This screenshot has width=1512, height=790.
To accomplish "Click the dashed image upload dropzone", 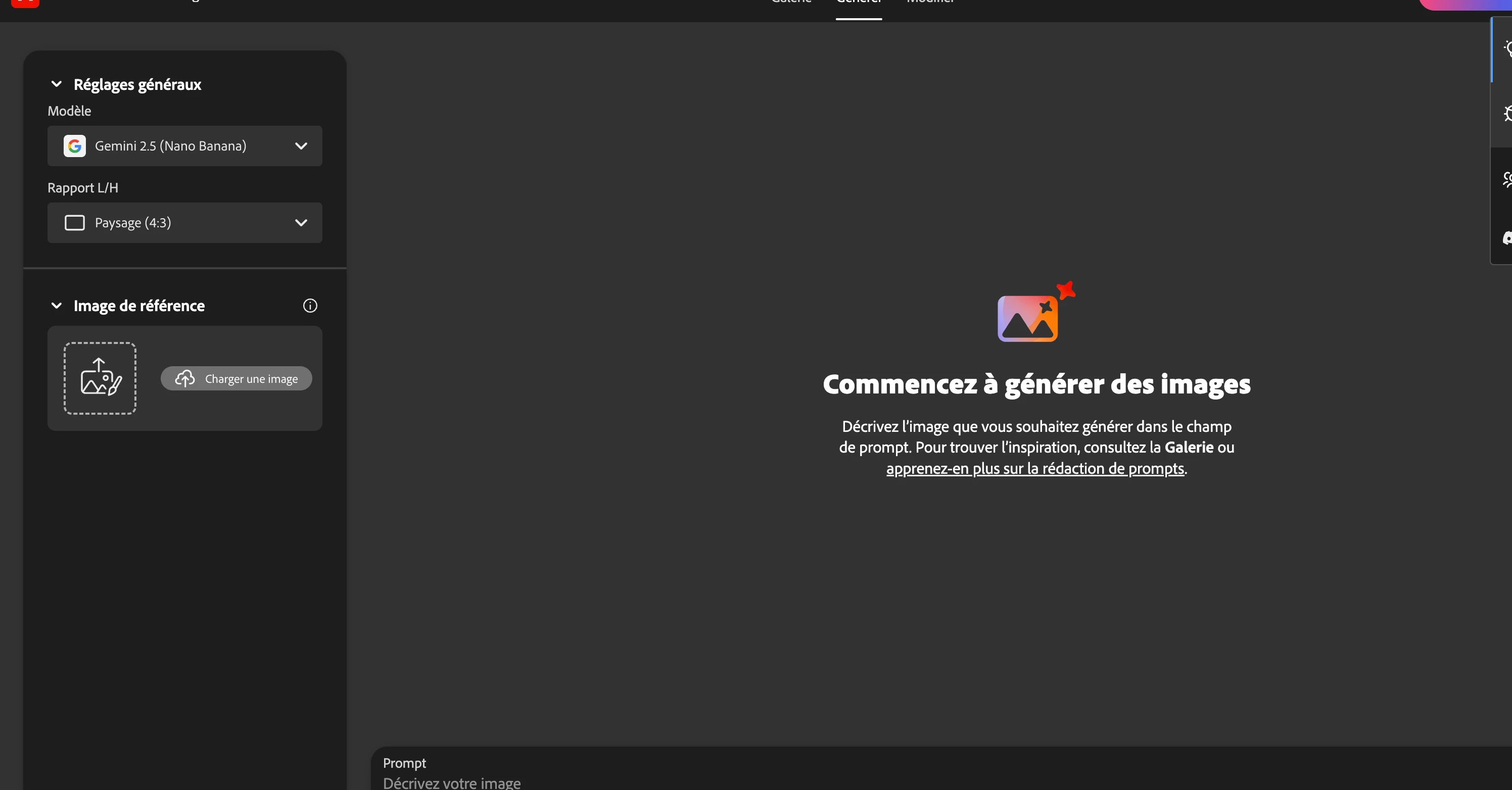I will pyautogui.click(x=100, y=378).
